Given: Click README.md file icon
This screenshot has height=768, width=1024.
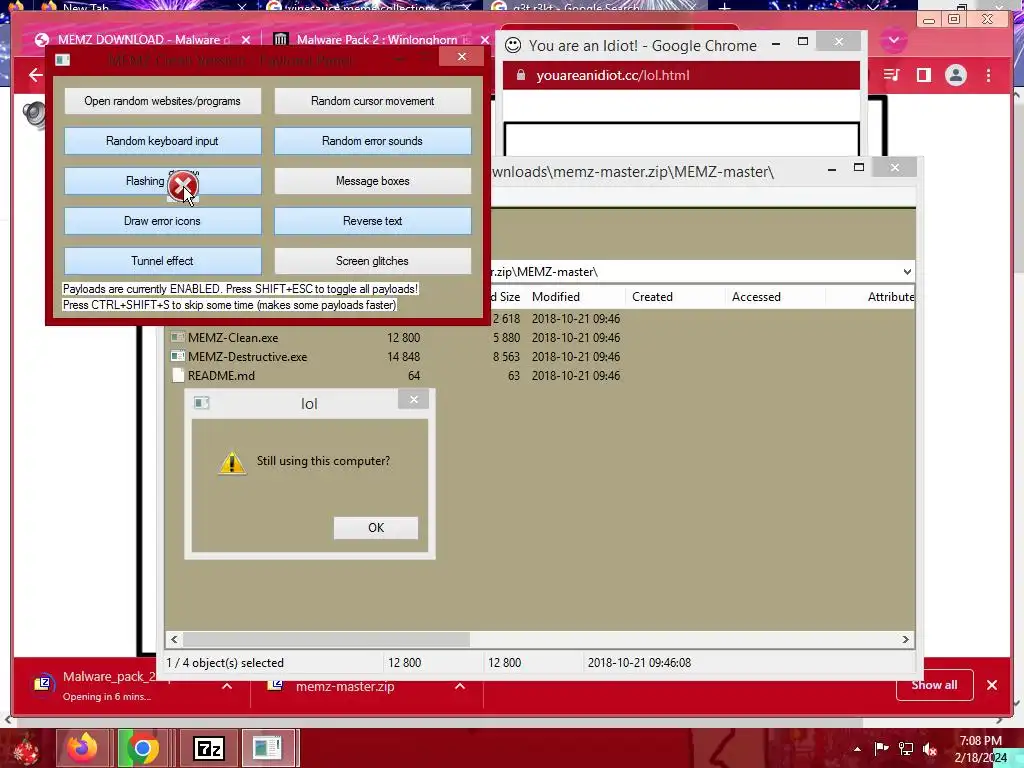Looking at the screenshot, I should tap(178, 376).
